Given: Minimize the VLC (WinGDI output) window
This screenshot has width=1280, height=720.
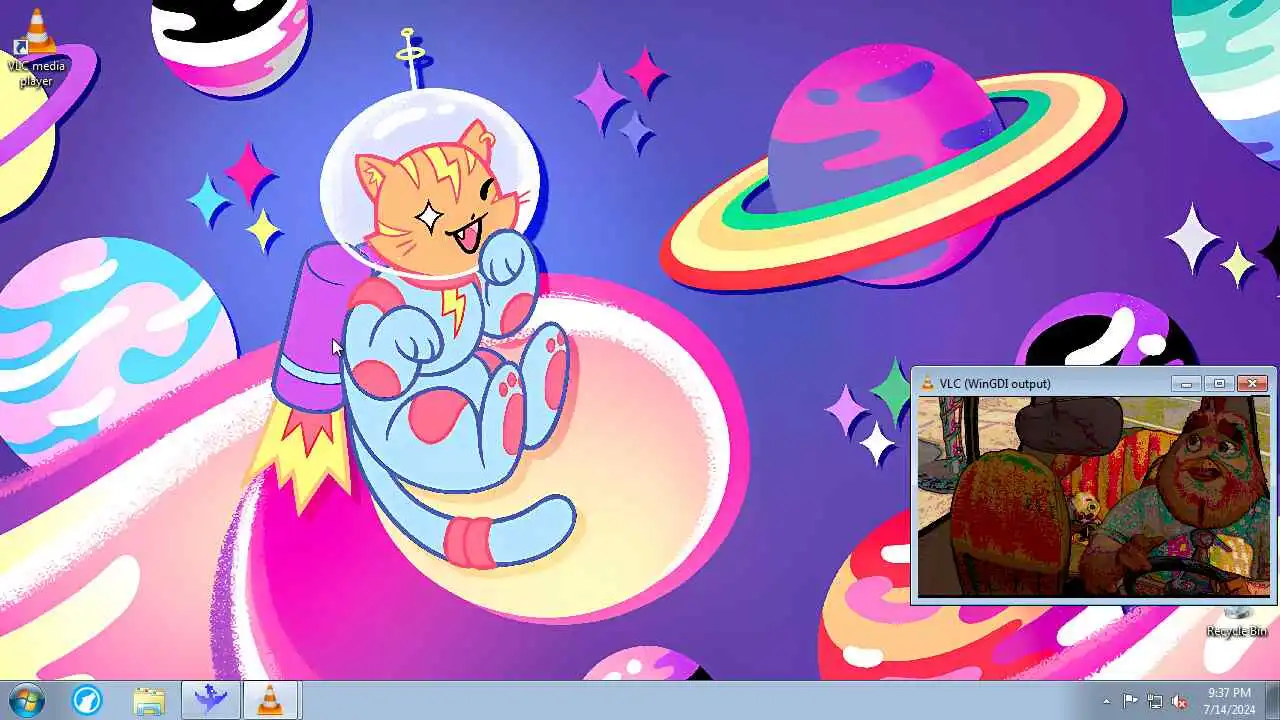Looking at the screenshot, I should tap(1186, 383).
